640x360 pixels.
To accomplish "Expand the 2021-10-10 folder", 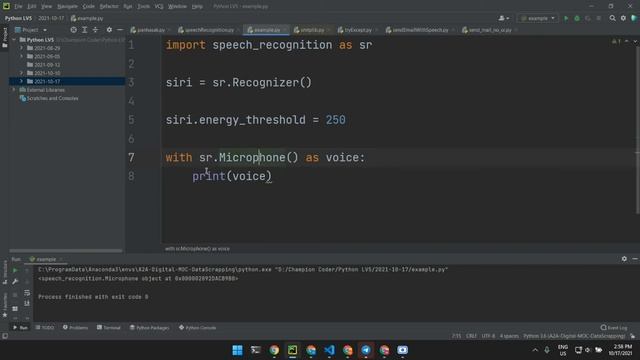I will pyautogui.click(x=22, y=73).
